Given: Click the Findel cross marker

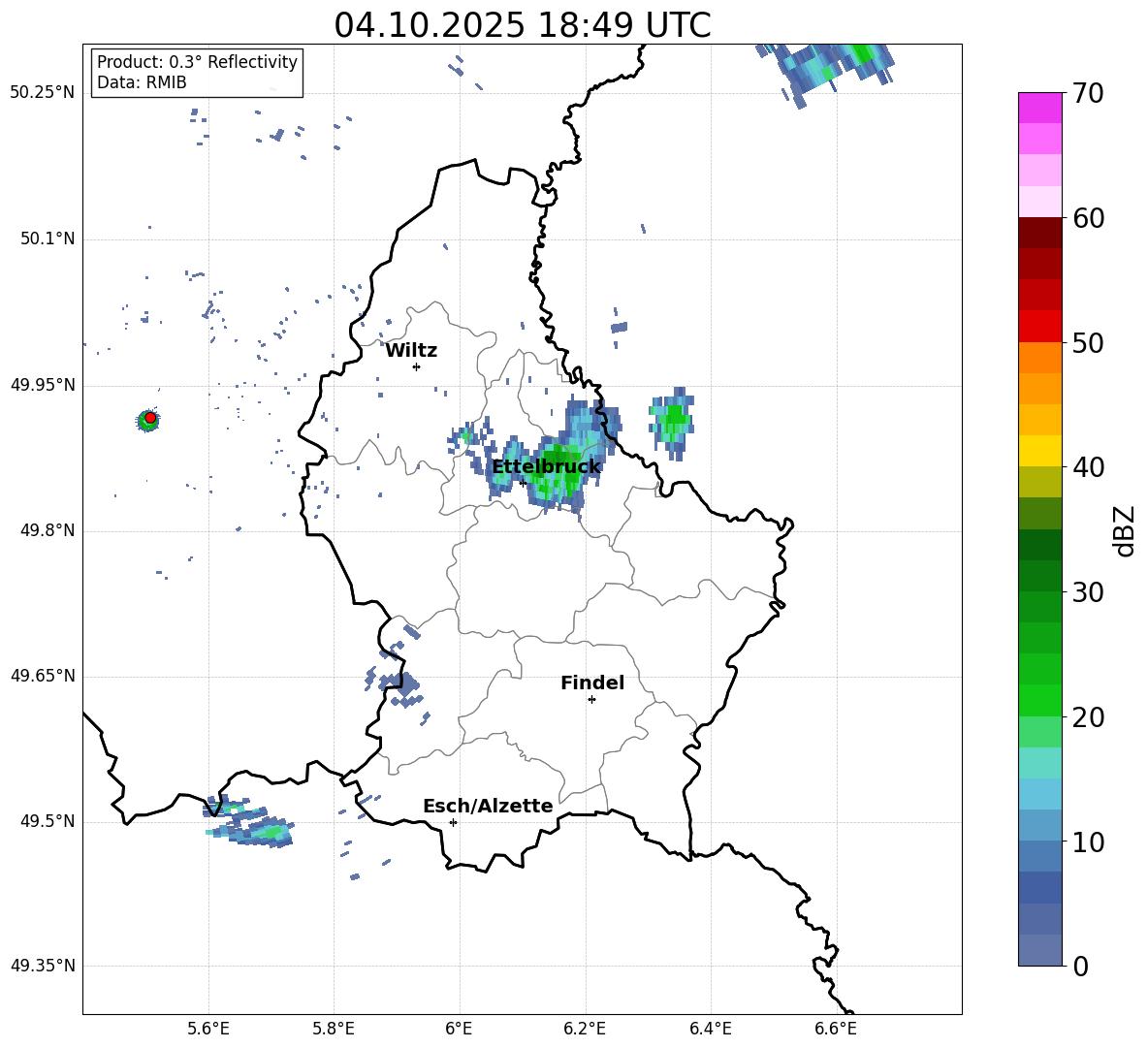Looking at the screenshot, I should (591, 700).
